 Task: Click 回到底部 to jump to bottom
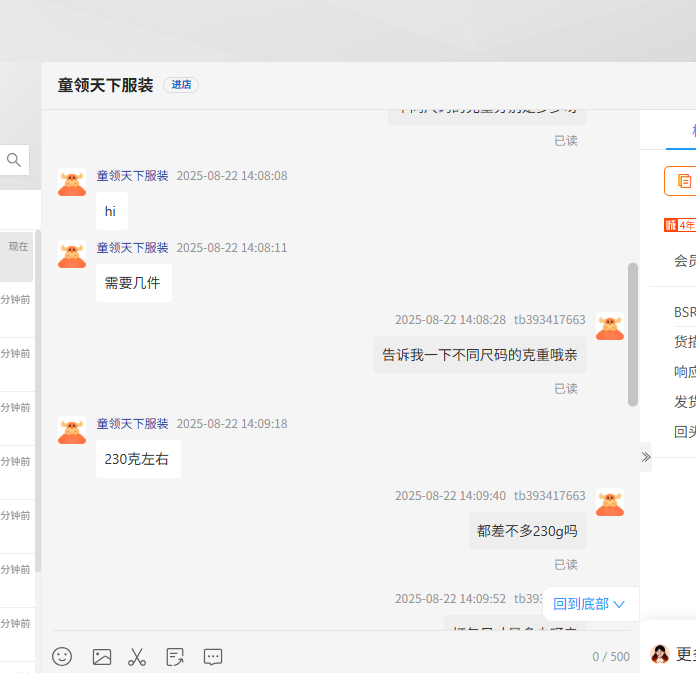tap(589, 604)
